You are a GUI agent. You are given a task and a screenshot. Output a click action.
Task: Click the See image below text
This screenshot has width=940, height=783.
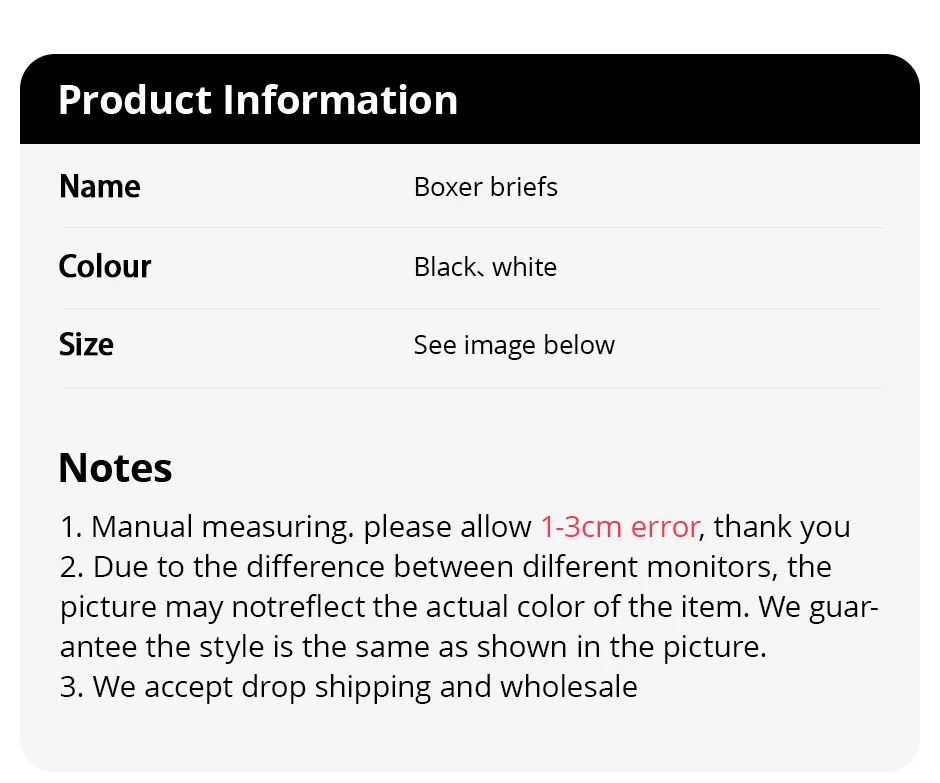click(x=514, y=345)
